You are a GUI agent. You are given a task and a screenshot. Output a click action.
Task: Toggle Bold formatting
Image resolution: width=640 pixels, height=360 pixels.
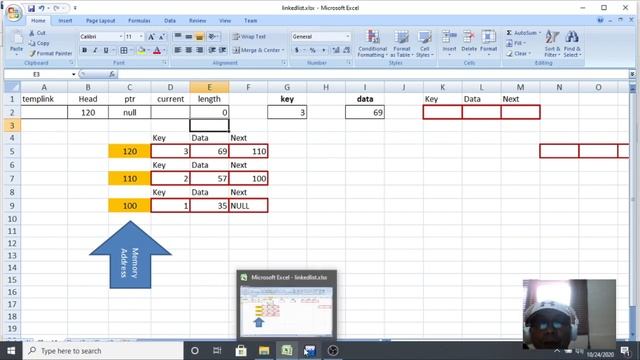point(84,50)
